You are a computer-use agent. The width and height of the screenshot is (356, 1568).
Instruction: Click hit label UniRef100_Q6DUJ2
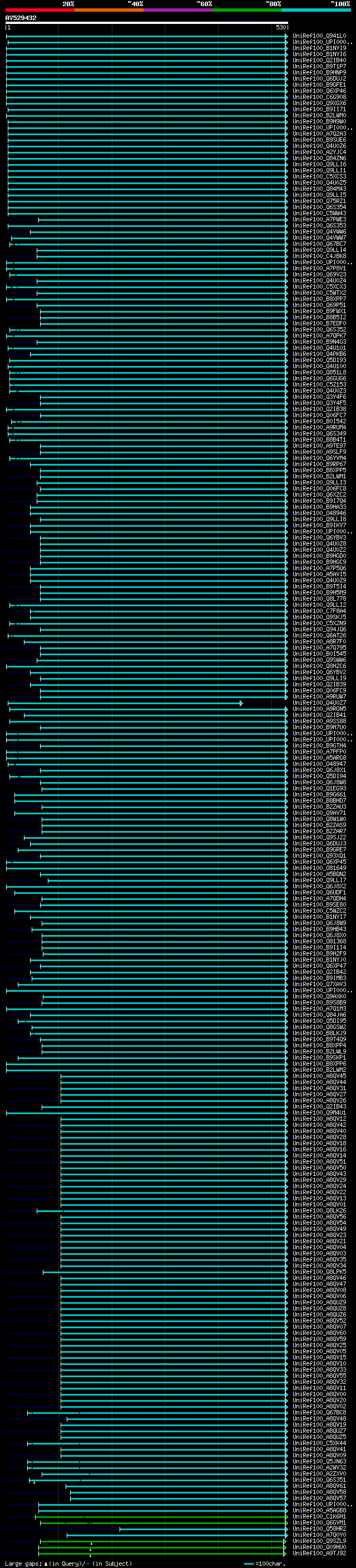click(319, 78)
